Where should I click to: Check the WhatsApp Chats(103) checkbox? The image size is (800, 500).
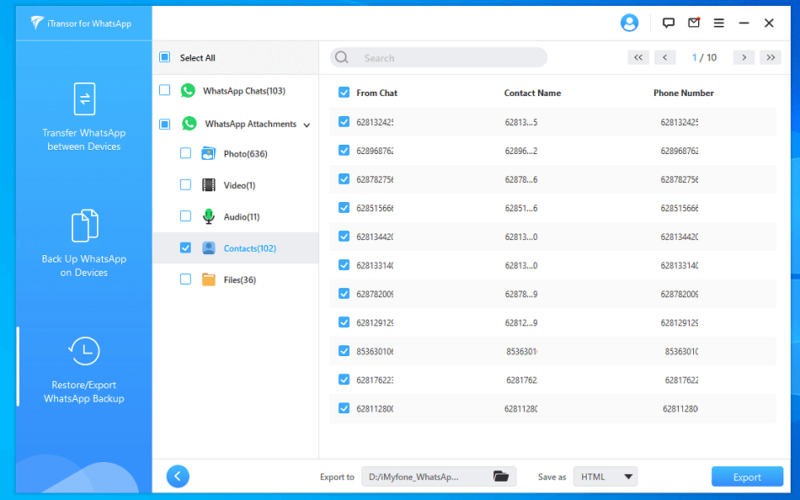164,90
